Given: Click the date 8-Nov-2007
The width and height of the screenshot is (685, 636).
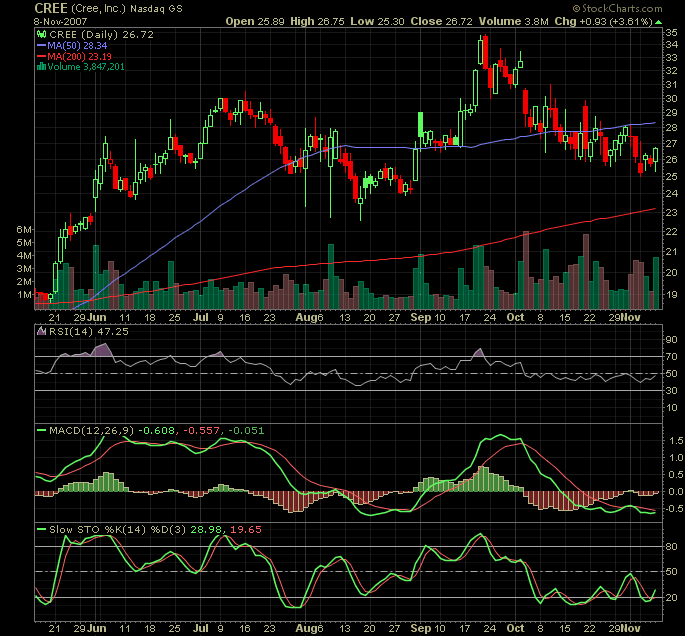Looking at the screenshot, I should click(61, 21).
